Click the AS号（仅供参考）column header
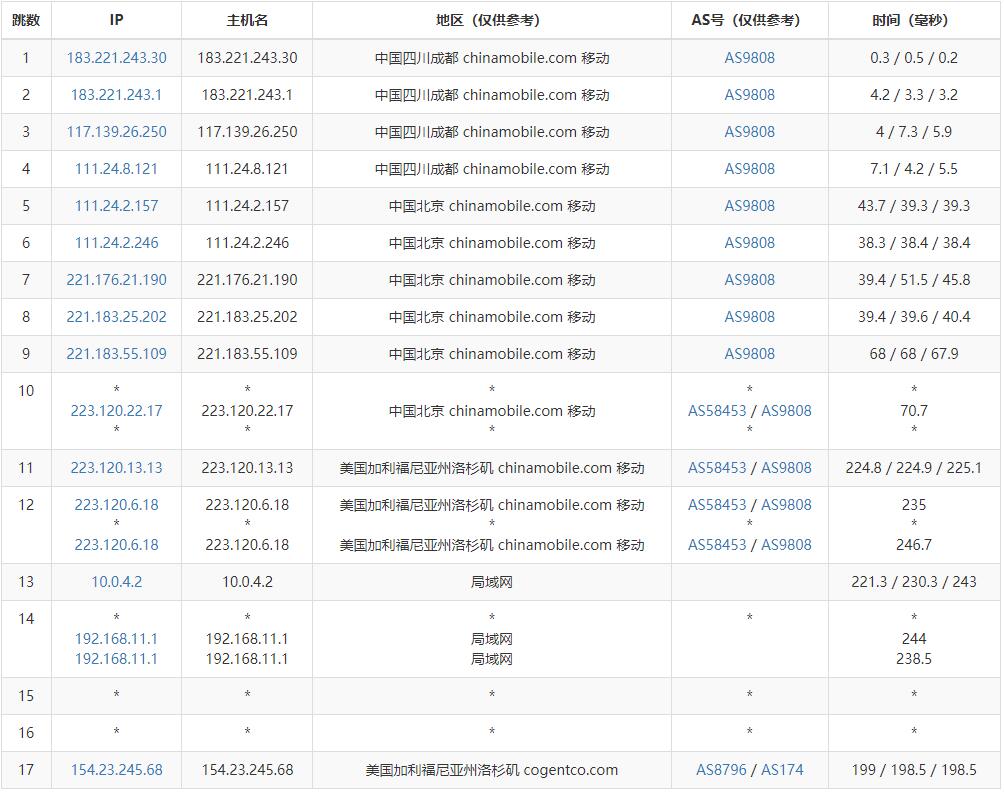 point(750,20)
